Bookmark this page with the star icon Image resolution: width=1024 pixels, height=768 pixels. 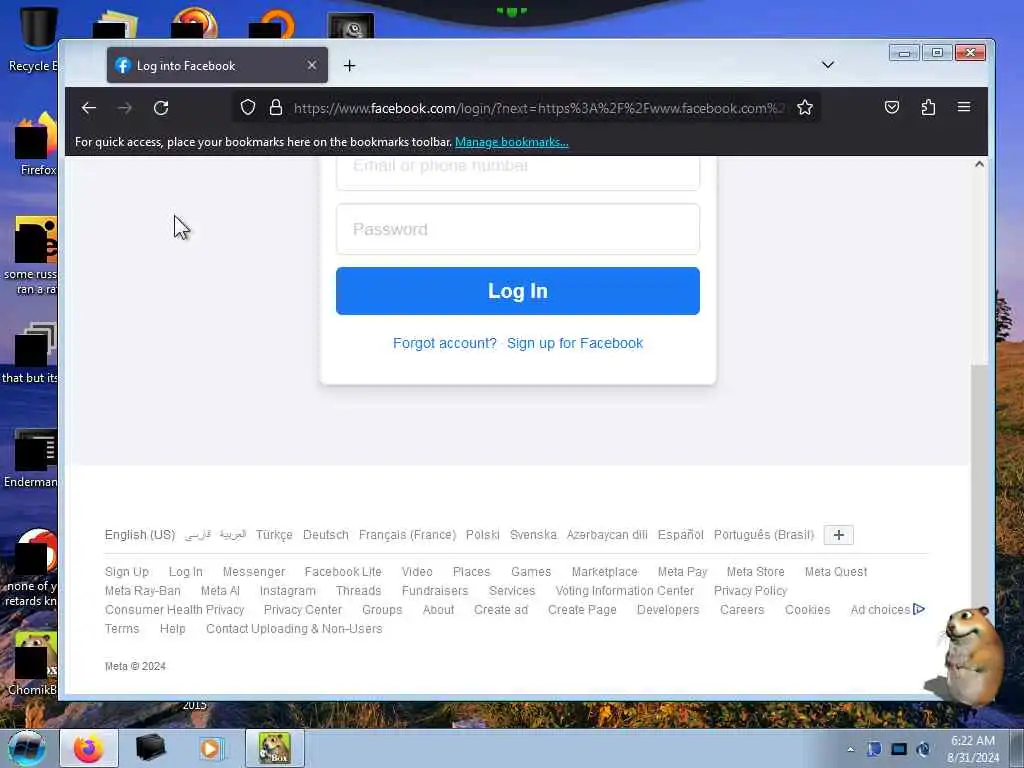coord(805,107)
